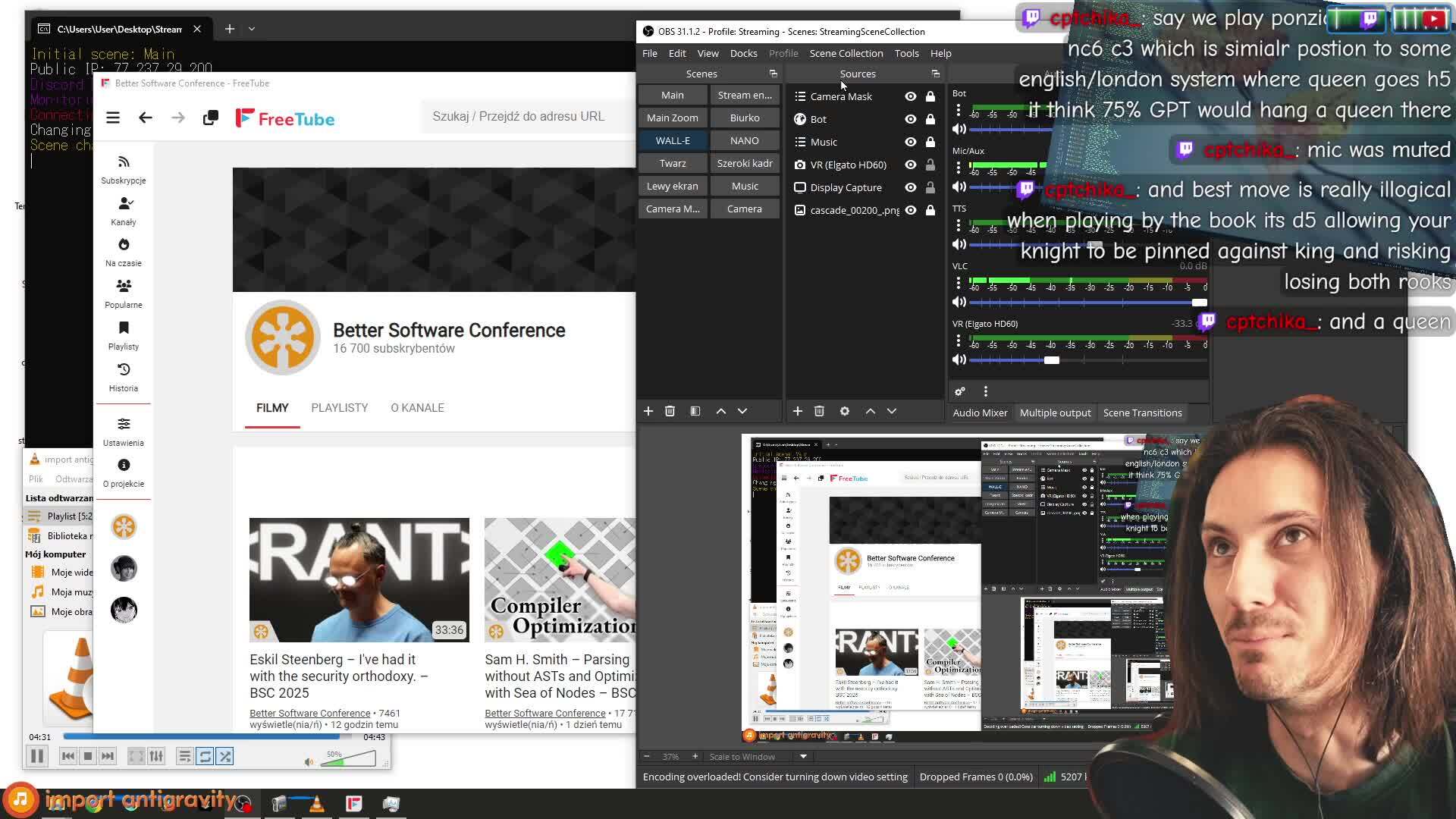Unlock the Camera Mask source

(x=930, y=96)
